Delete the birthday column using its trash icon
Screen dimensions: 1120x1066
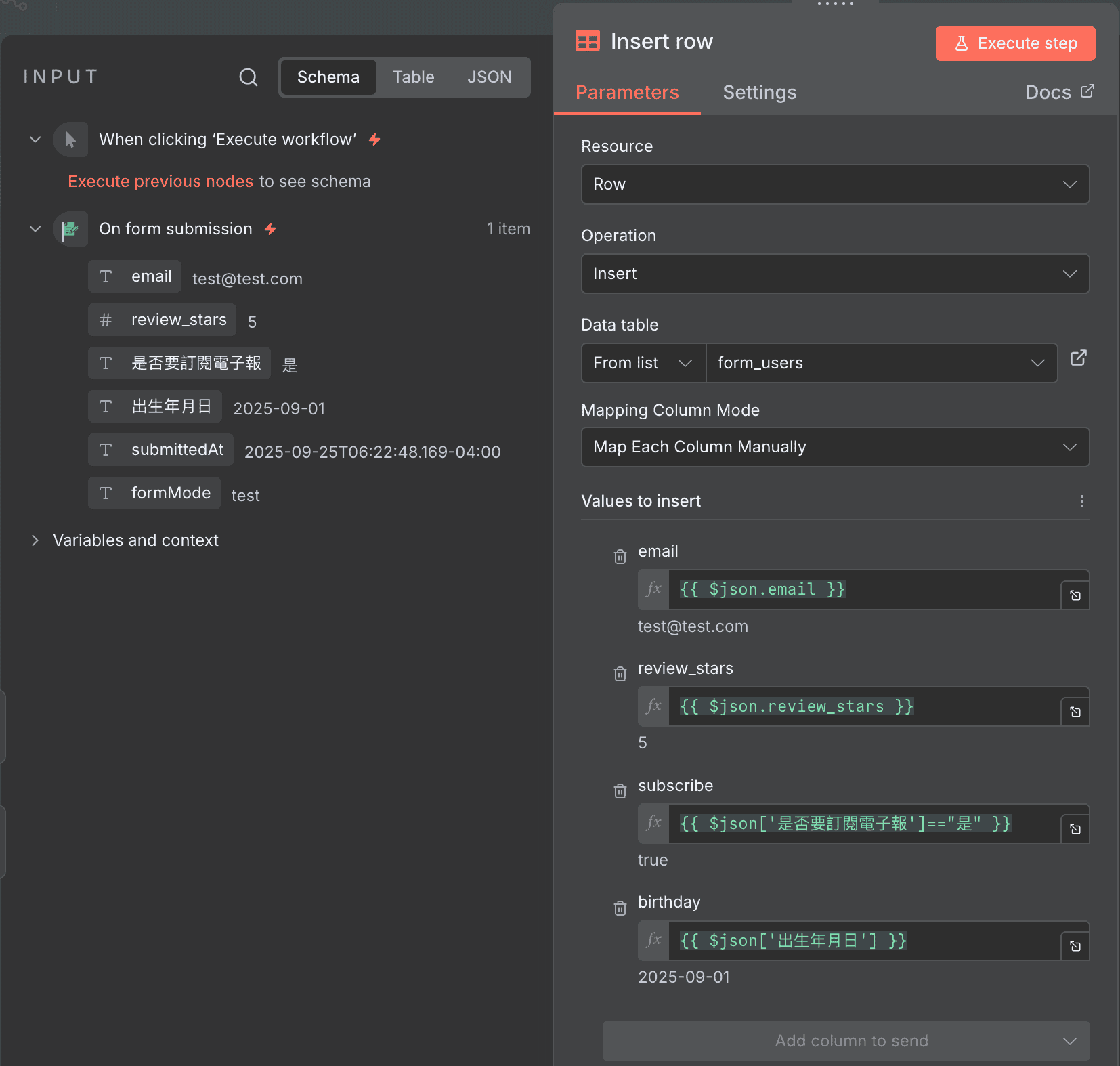click(x=620, y=908)
